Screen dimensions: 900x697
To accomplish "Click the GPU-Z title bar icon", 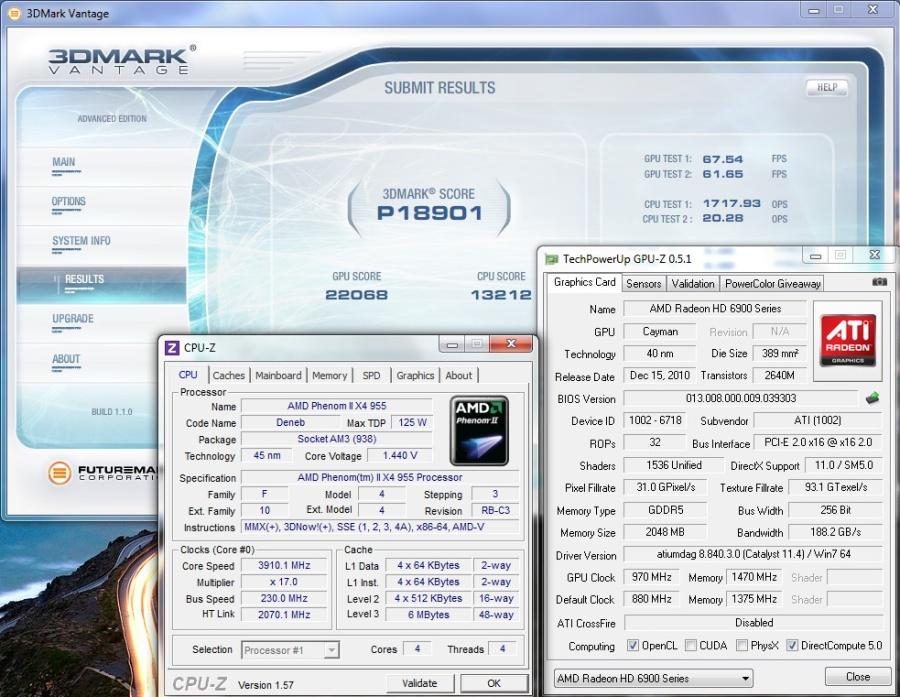I will pos(551,259).
